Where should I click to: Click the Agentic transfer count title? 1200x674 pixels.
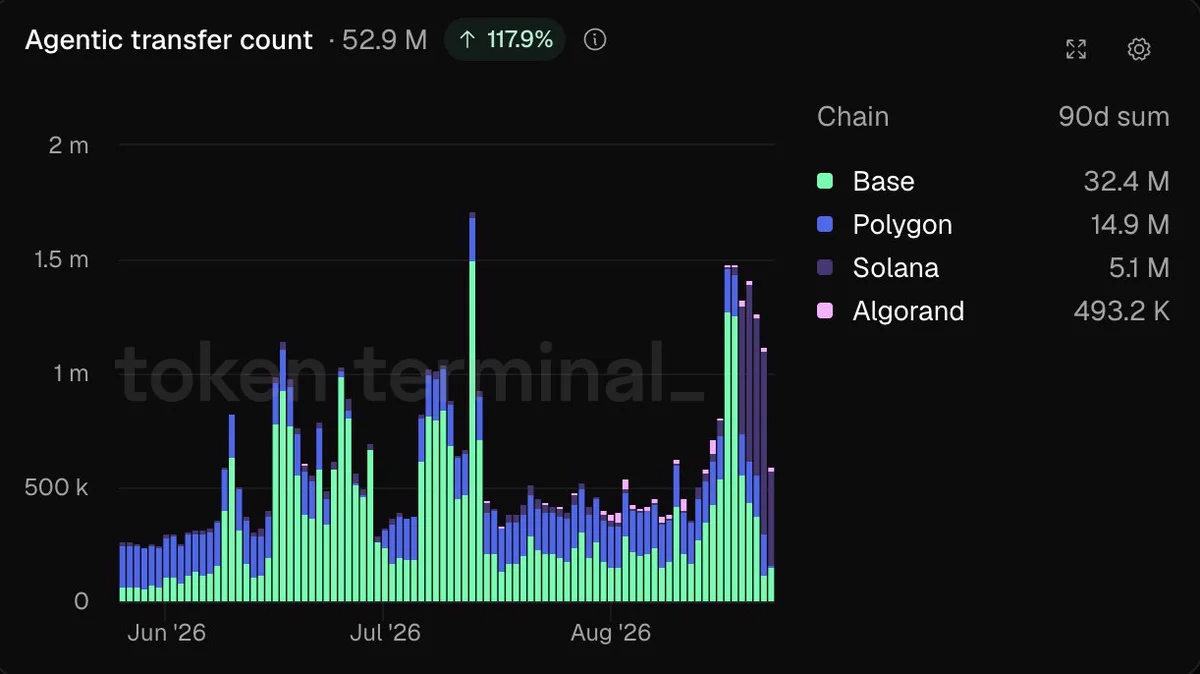pos(169,40)
